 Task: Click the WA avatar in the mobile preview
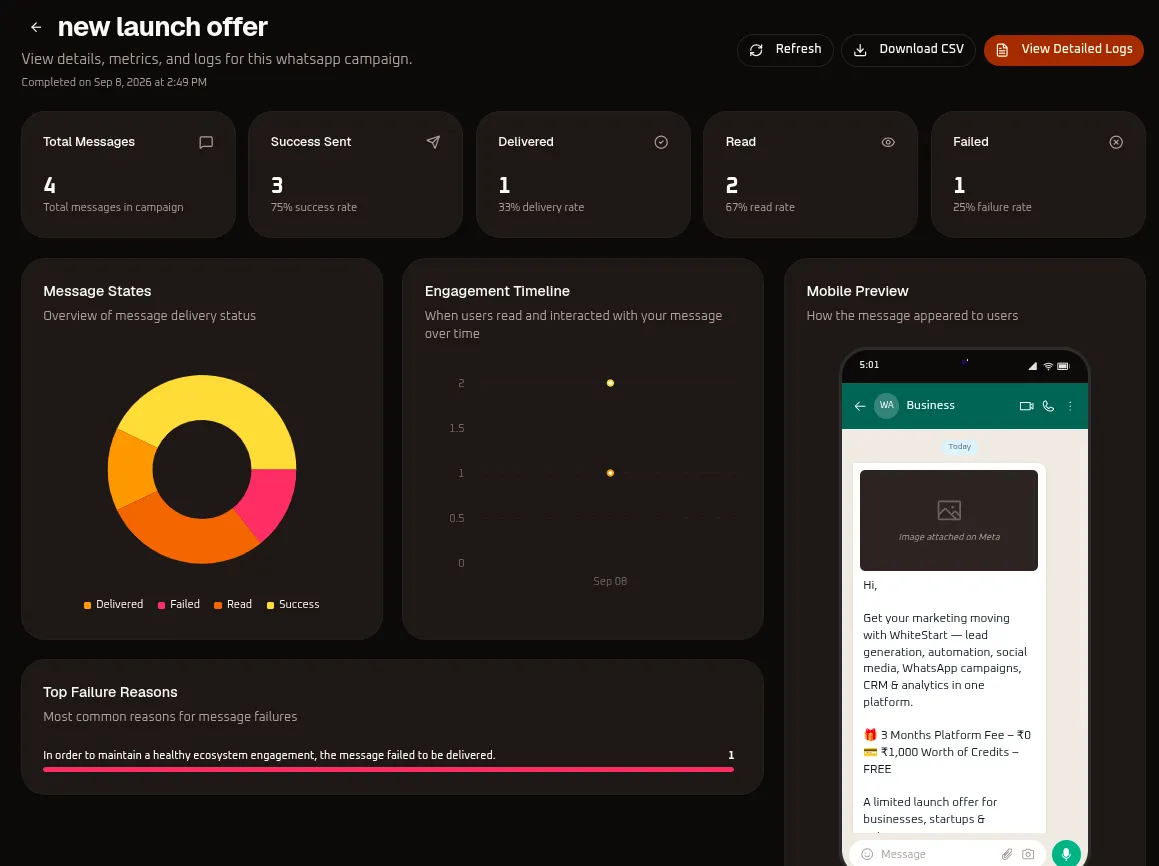coord(886,406)
